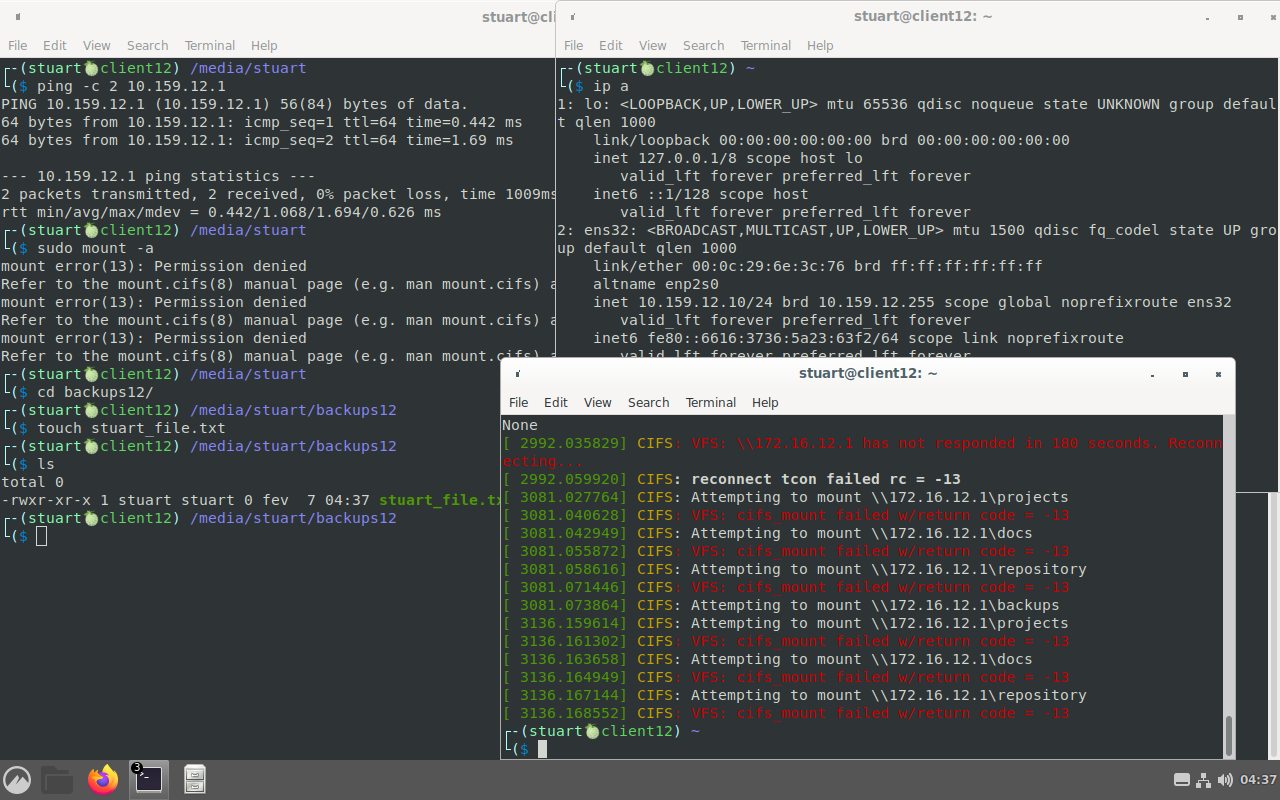The height and width of the screenshot is (800, 1280).
Task: Click the clock showing 04:37
Action: (1257, 780)
